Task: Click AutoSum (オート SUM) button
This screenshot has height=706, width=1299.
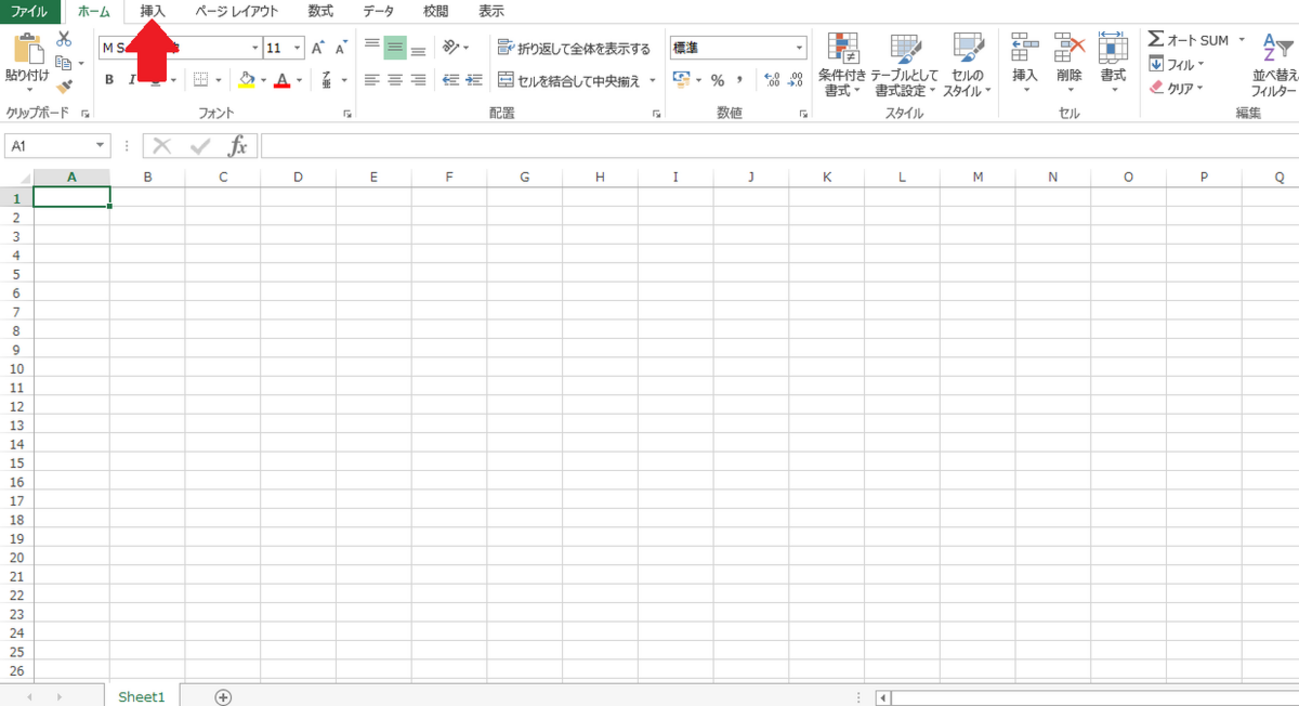Action: click(x=1189, y=40)
